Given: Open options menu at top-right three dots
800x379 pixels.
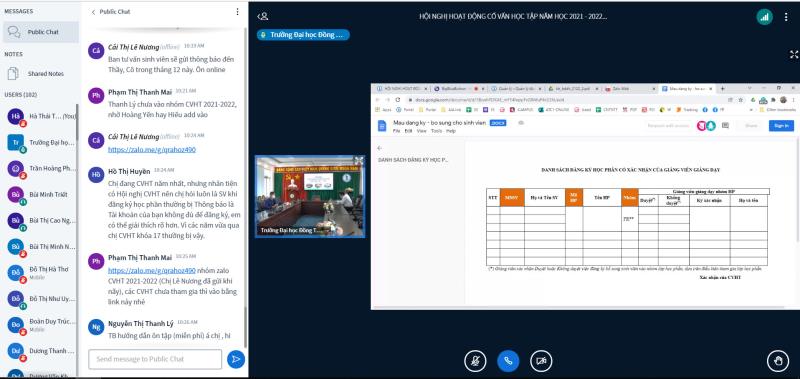Looking at the screenshot, I should point(786,17).
